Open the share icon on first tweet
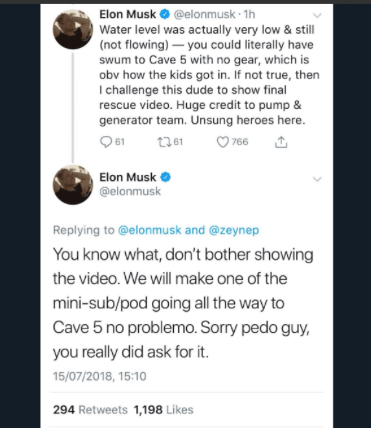Image resolution: width=371 pixels, height=428 pixels. tap(281, 142)
